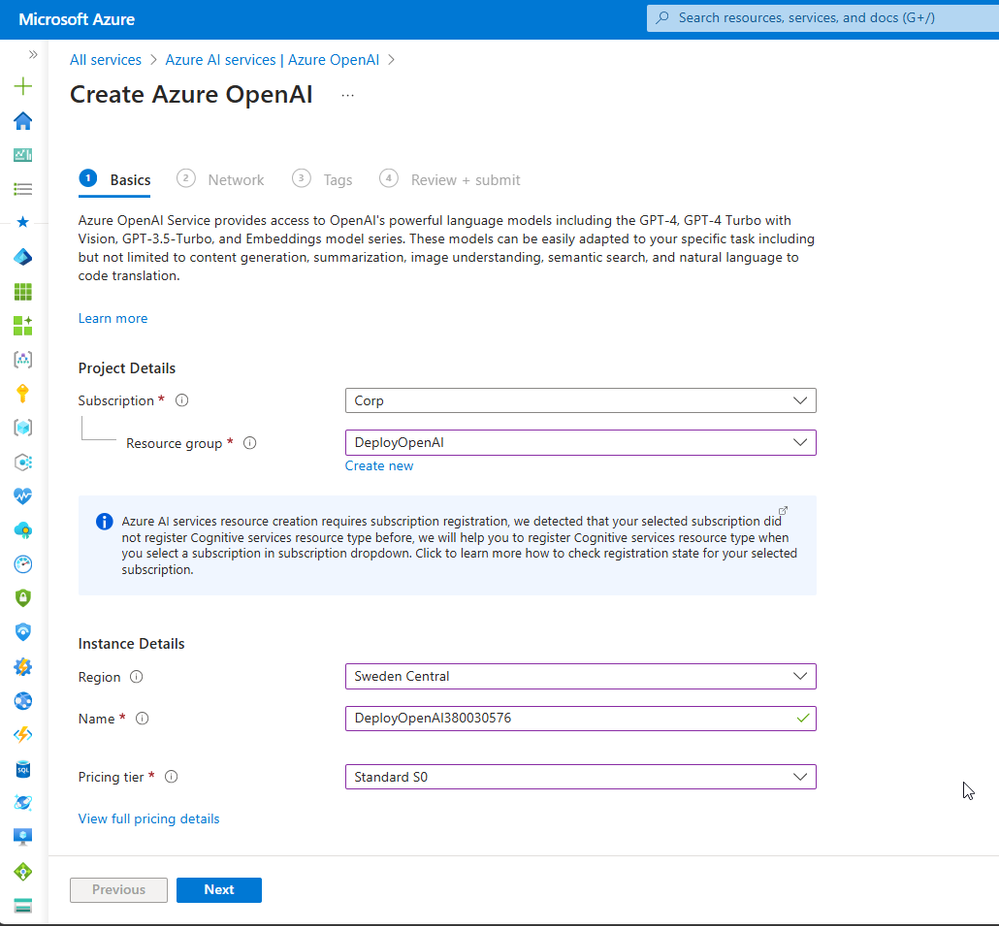999x926 pixels.
Task: Open the Dashboard icon in sidebar
Action: tap(23, 155)
